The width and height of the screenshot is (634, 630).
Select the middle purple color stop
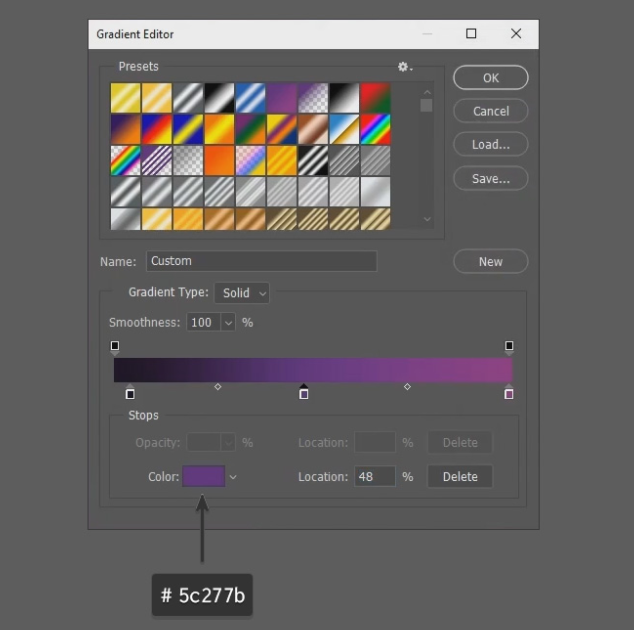pos(304,393)
